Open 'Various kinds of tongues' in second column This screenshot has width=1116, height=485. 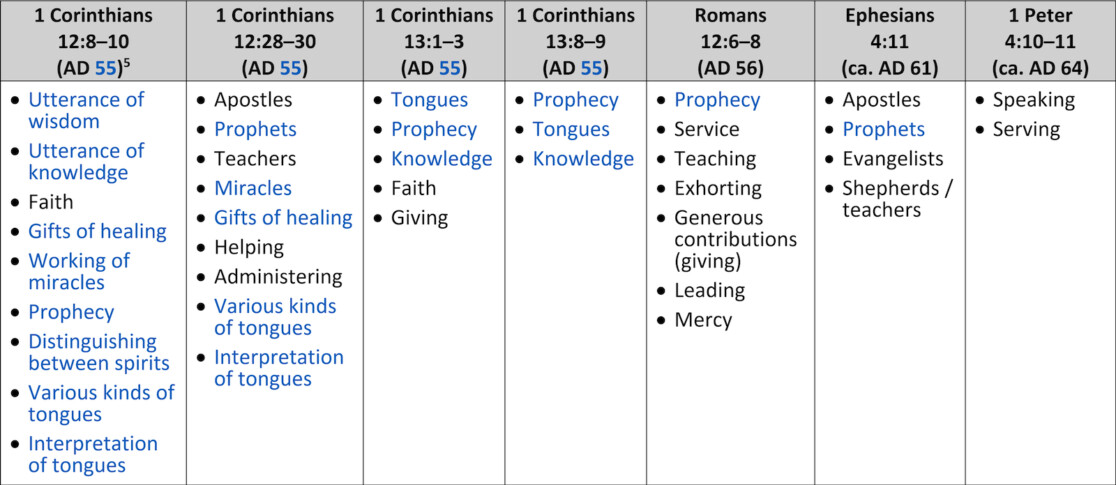tap(275, 317)
